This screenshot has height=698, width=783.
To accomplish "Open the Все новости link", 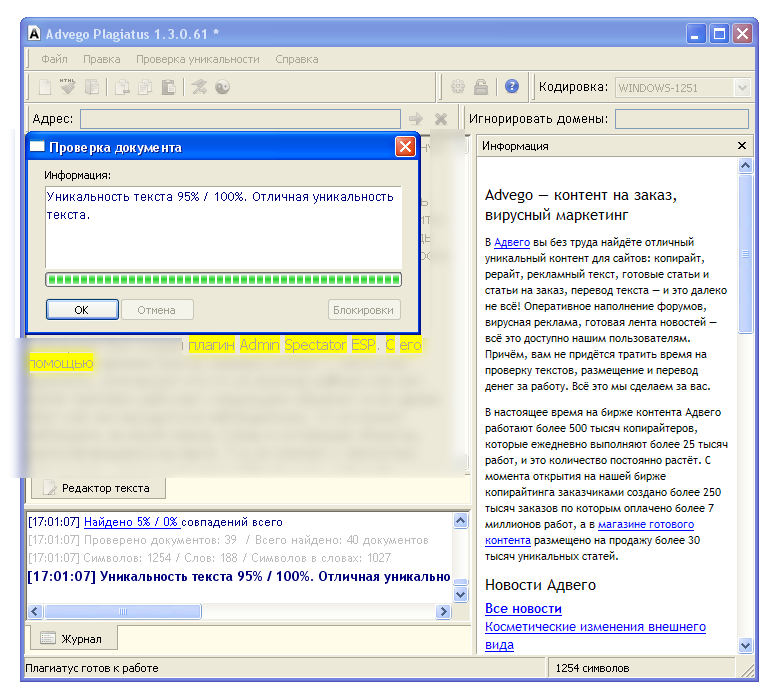I will click(523, 609).
